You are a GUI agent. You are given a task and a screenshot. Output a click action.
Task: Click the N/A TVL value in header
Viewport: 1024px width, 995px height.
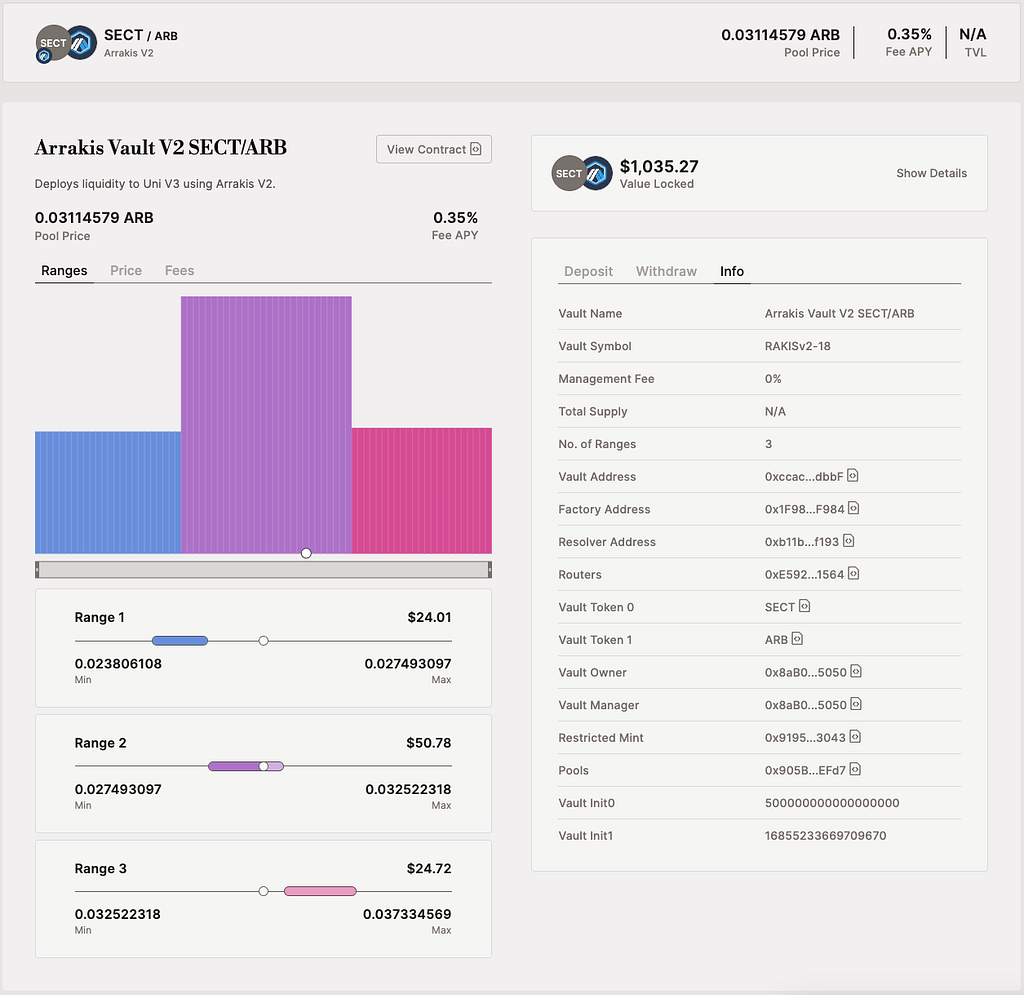pos(972,34)
